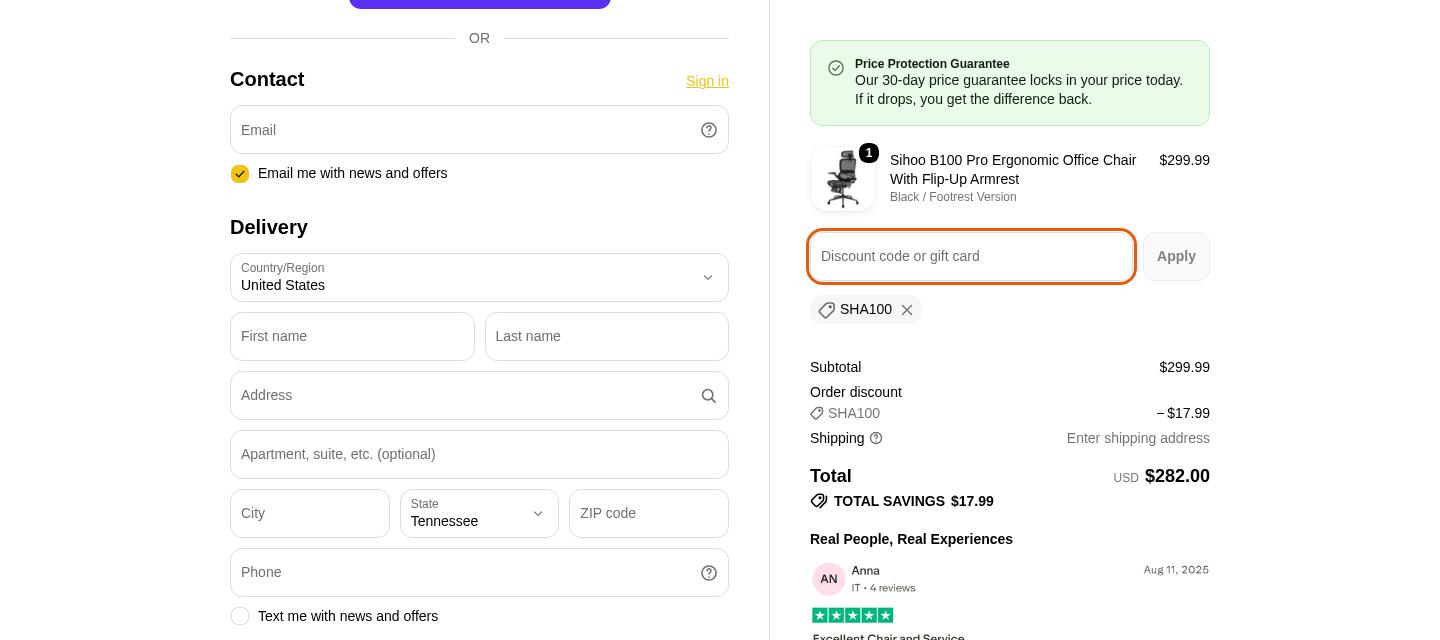Click the order discount SHA100 tag icon
The width and height of the screenshot is (1440, 640).
(x=817, y=413)
